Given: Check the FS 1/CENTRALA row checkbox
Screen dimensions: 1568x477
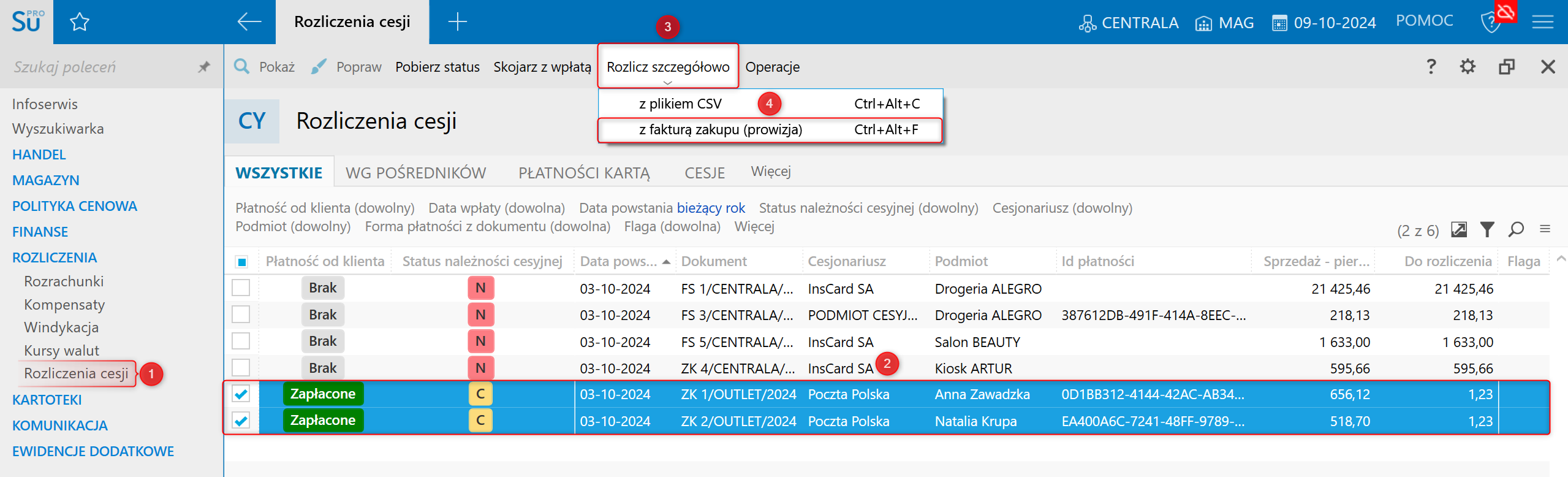Looking at the screenshot, I should tap(241, 288).
